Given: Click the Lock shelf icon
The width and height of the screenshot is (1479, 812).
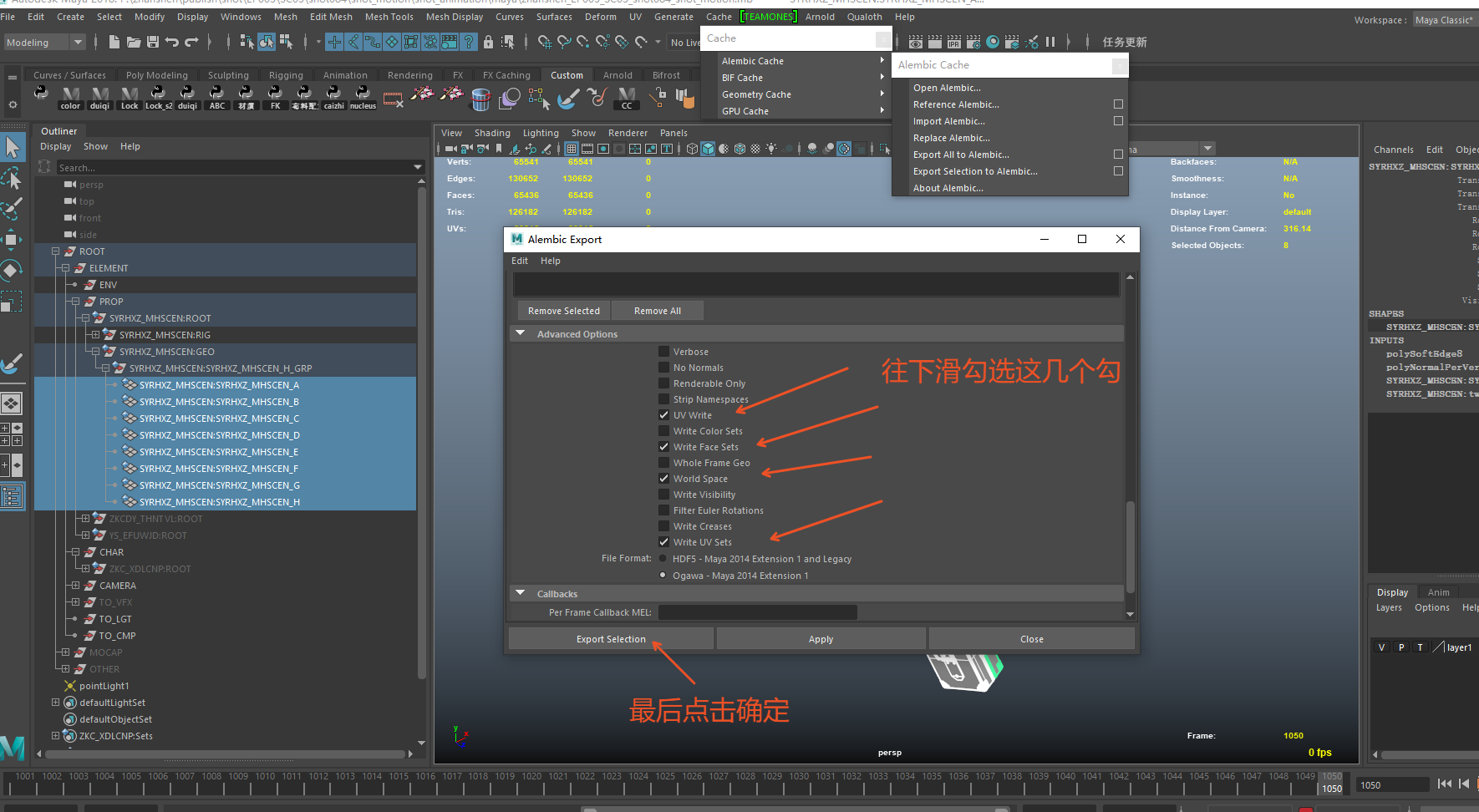Looking at the screenshot, I should click(x=130, y=98).
